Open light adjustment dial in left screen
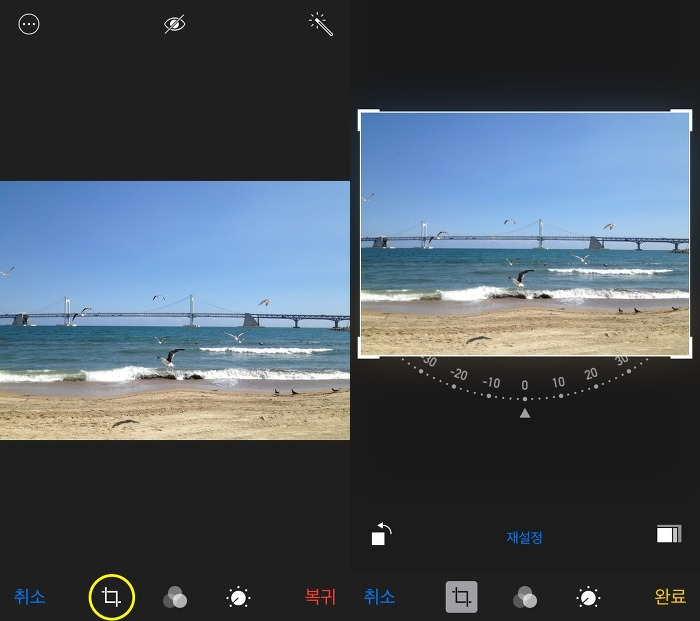This screenshot has height=621, width=700. click(238, 597)
